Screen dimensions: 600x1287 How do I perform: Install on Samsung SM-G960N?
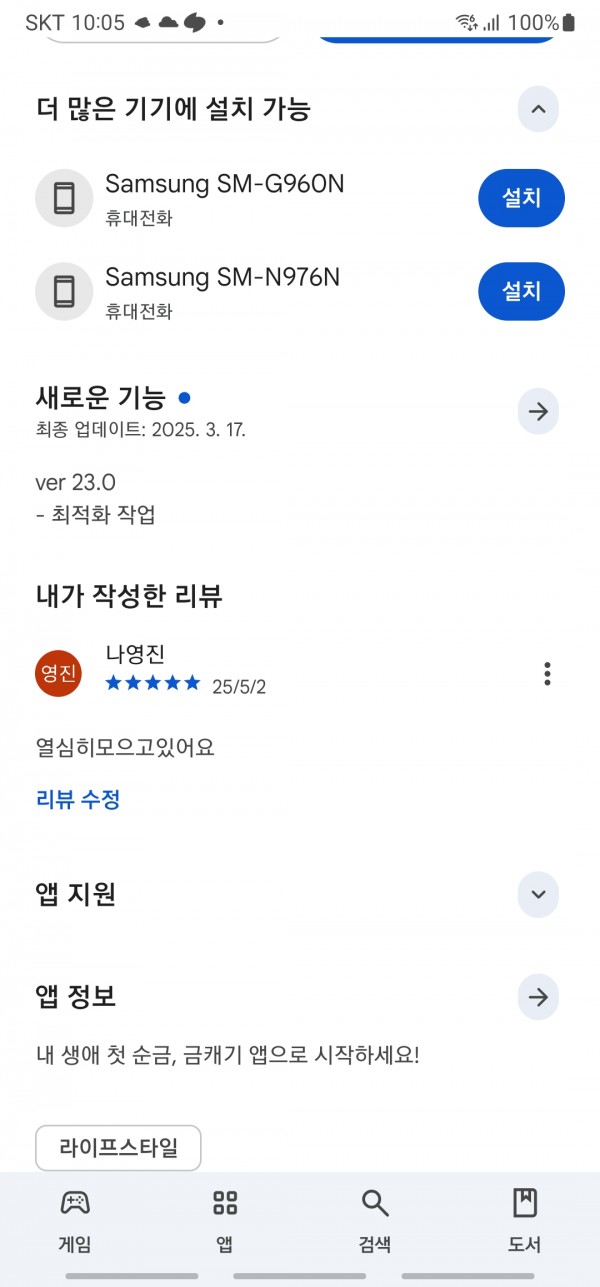521,198
